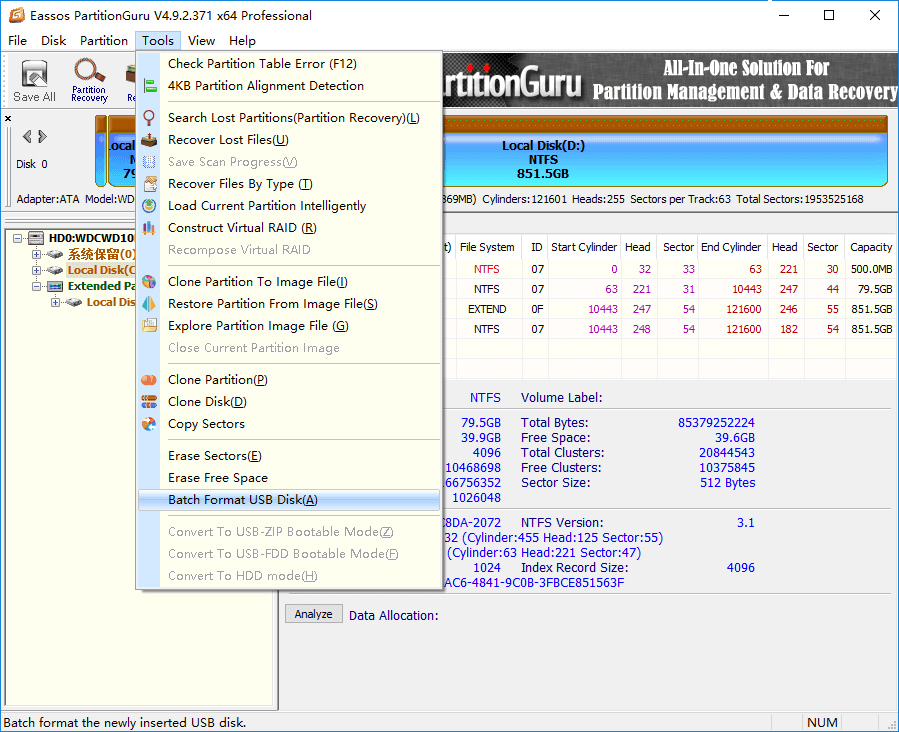This screenshot has height=732, width=899.
Task: Select Clone Partition To Image File
Action: 289,282
